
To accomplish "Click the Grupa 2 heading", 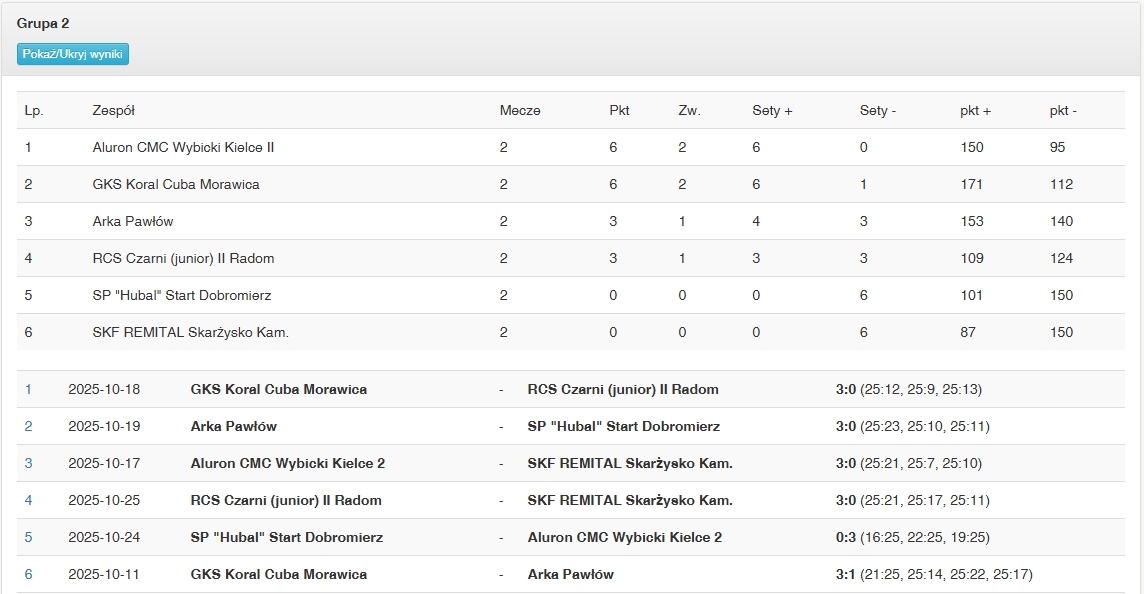I will pos(43,23).
